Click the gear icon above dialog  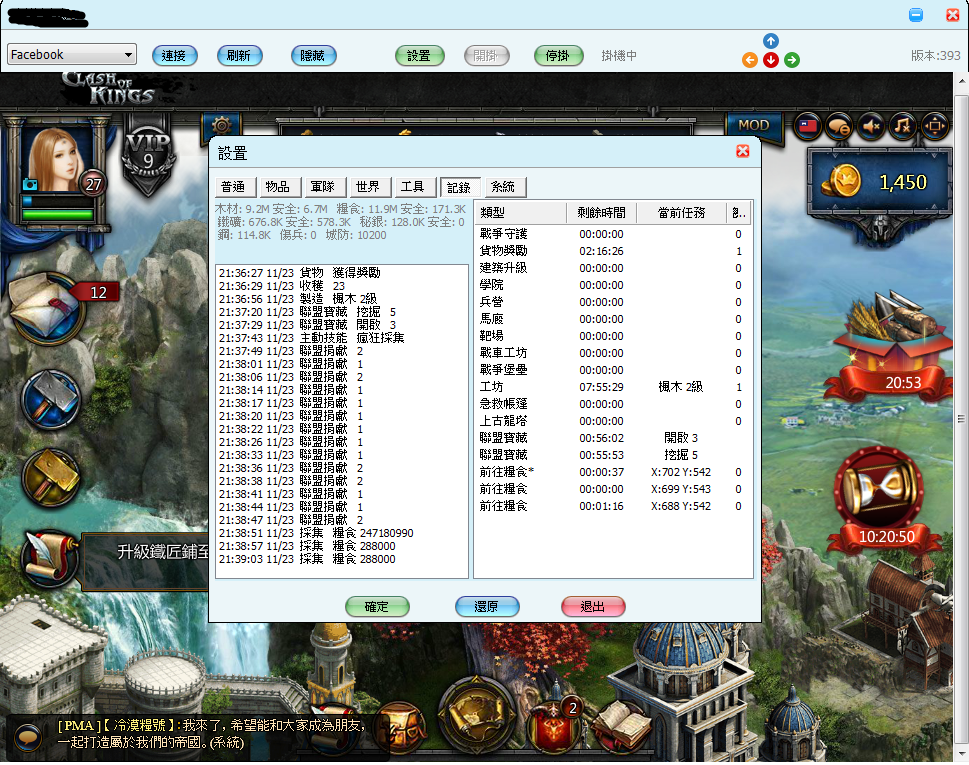click(x=222, y=125)
